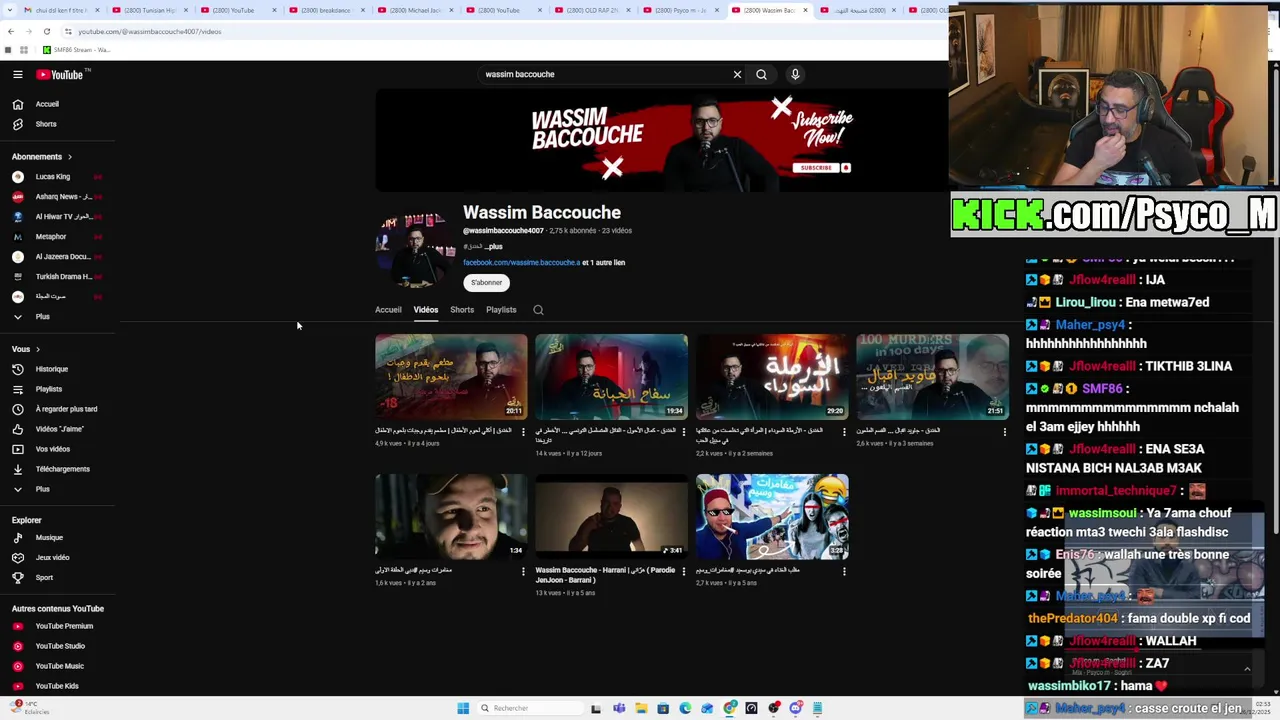Expand channel description "...plus"
This screenshot has width=1280, height=720.
[494, 246]
